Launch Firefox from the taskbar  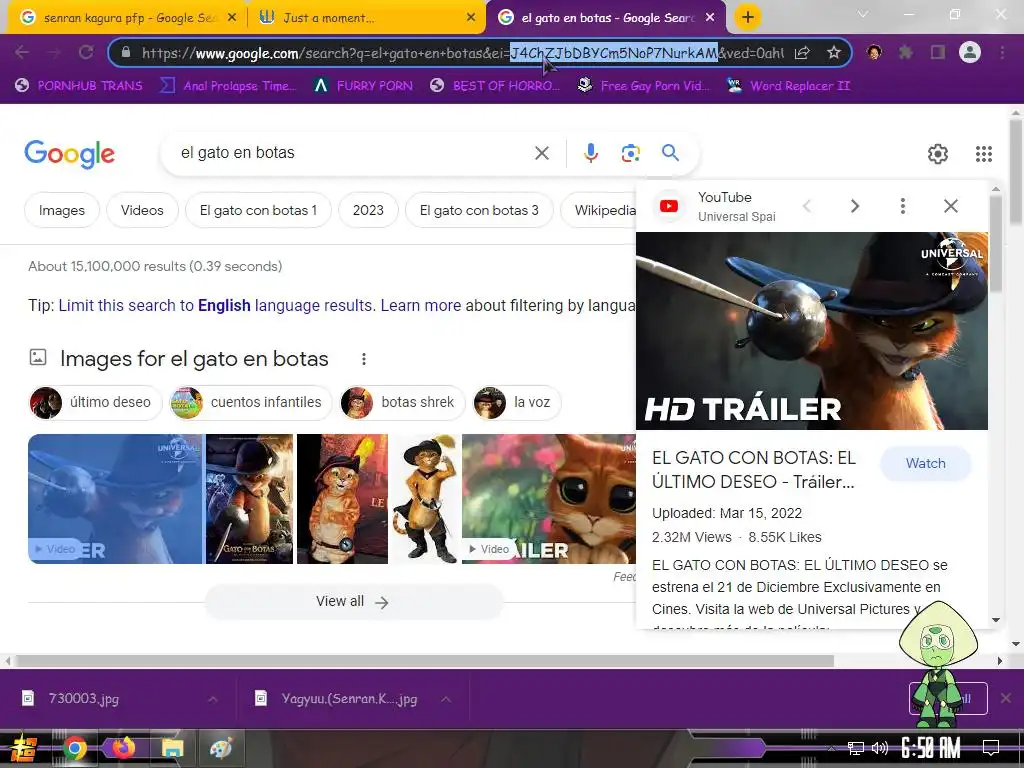click(123, 748)
